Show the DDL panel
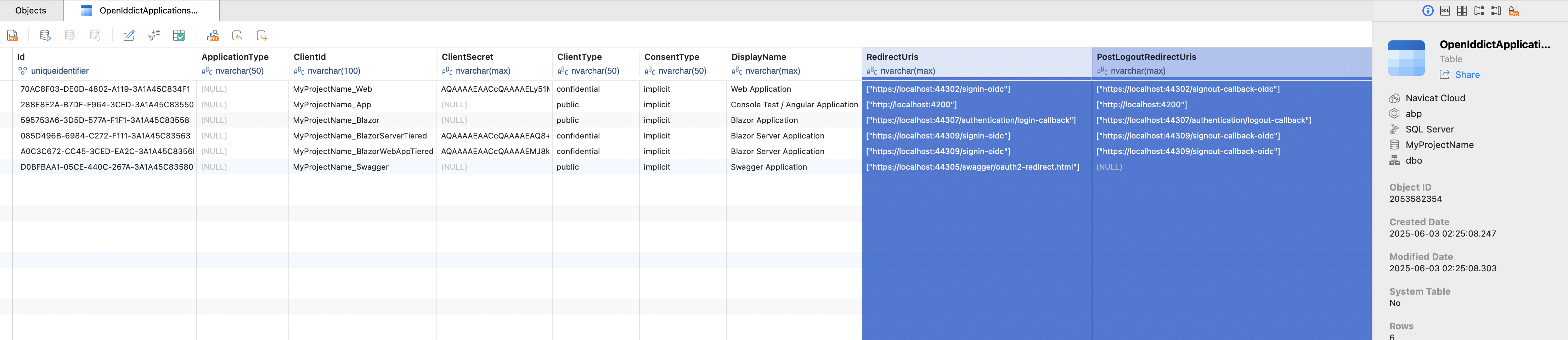Image resolution: width=1568 pixels, height=340 pixels. point(1445,11)
